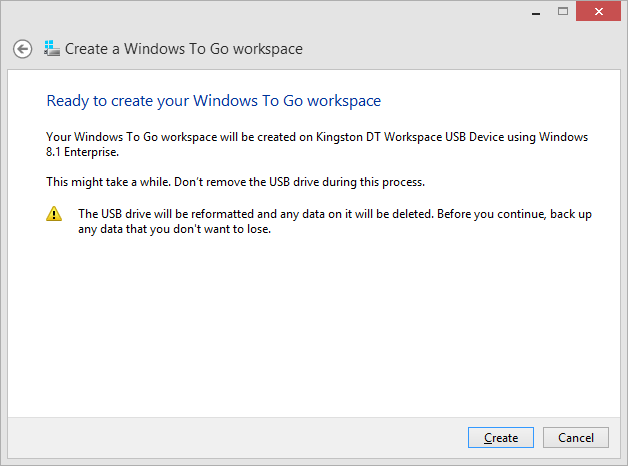This screenshot has height=466, width=628.
Task: Close the wizard with the red X
Action: [599, 10]
